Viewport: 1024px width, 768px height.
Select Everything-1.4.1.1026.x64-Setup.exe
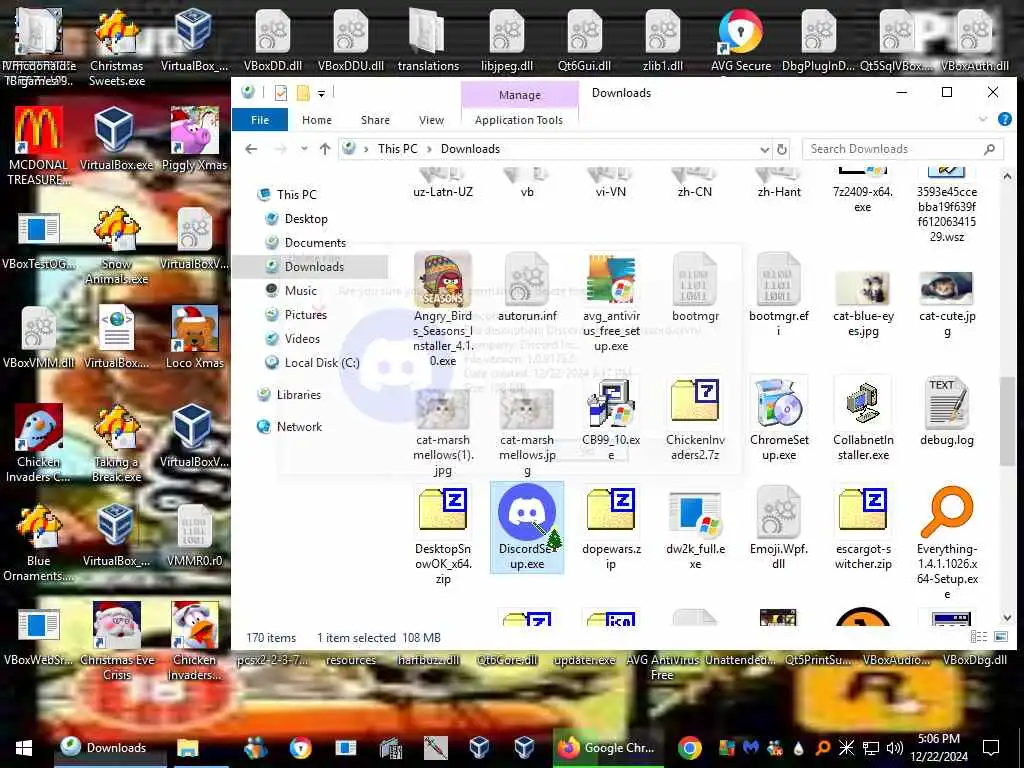click(947, 542)
